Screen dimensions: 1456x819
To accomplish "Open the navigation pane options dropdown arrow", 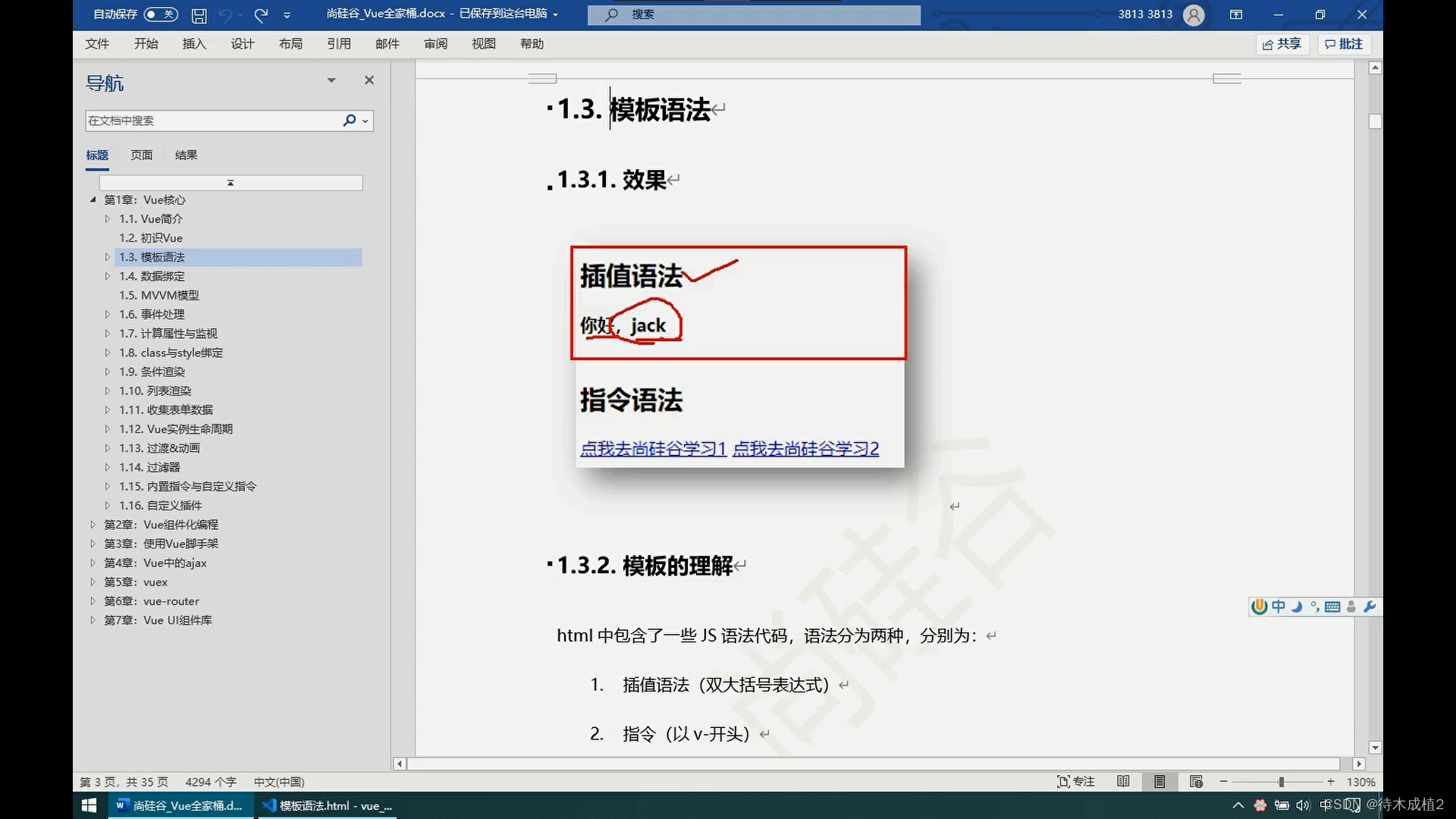I will pos(331,80).
